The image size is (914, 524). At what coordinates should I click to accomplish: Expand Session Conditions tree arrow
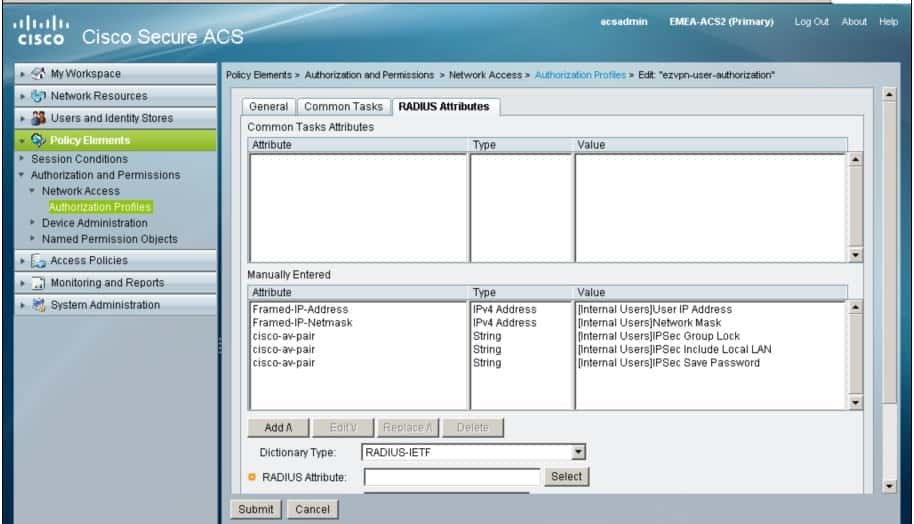pyautogui.click(x=22, y=158)
